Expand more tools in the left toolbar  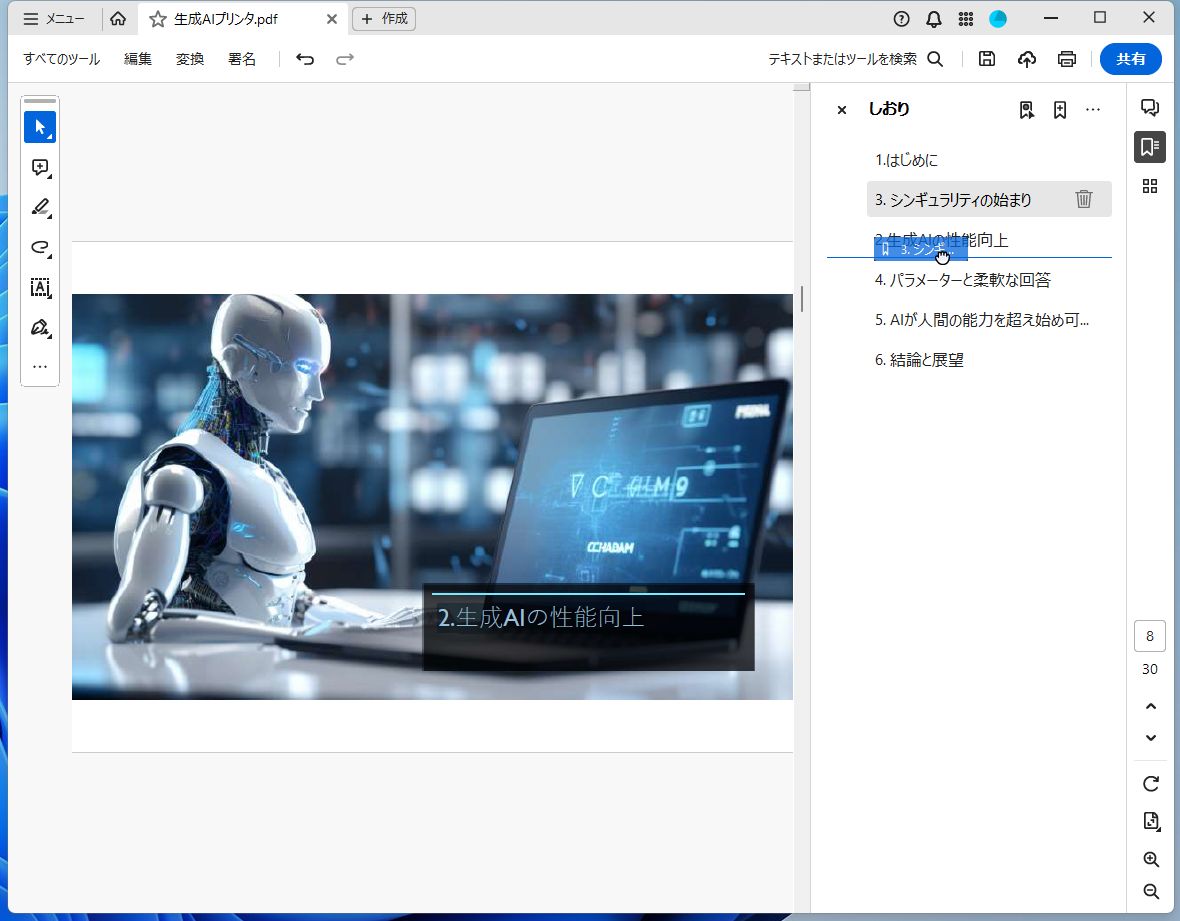(40, 366)
